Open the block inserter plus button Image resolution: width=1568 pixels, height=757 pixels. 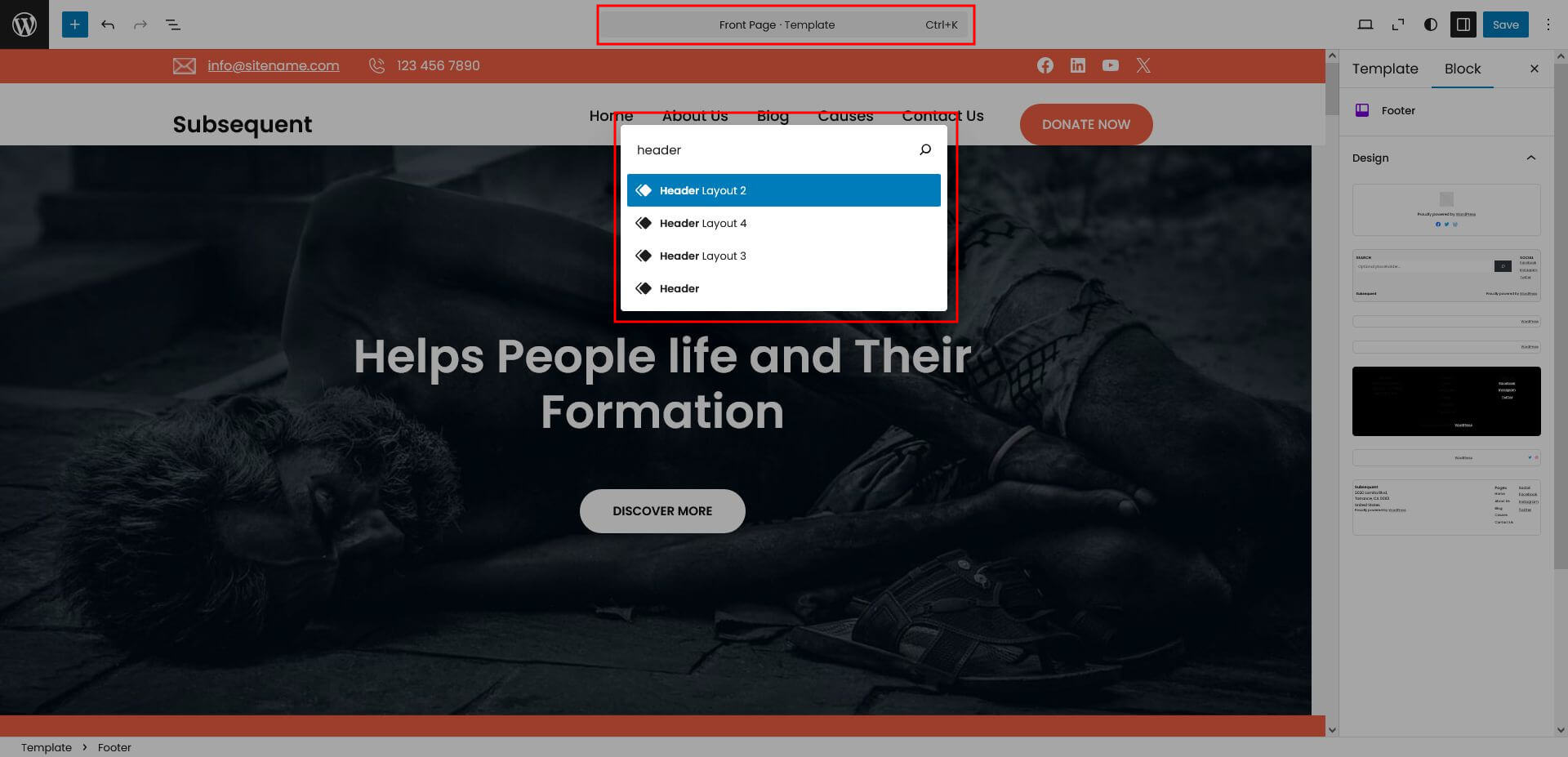pyautogui.click(x=74, y=24)
